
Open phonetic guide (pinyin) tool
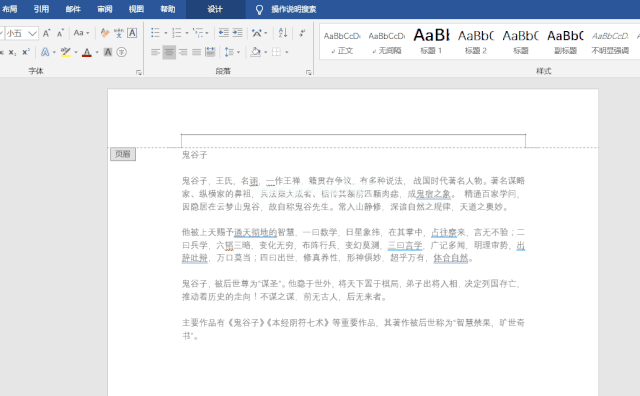119,33
